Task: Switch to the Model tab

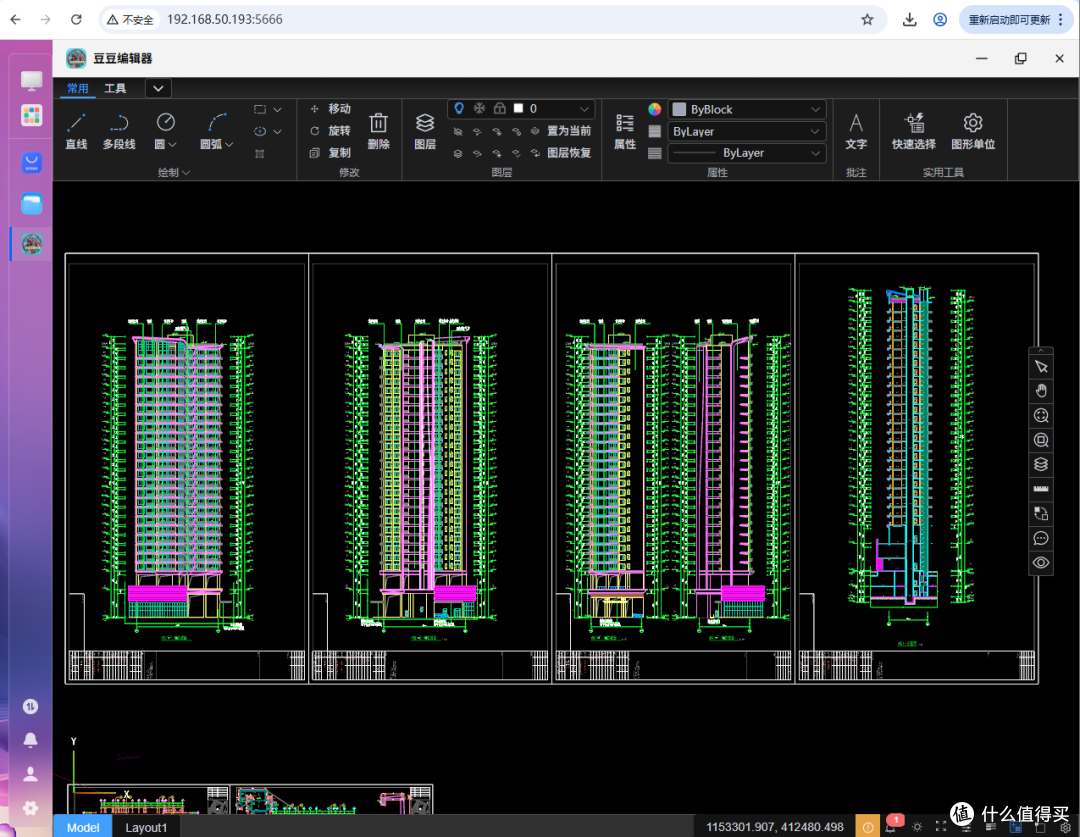Action: pos(83,827)
